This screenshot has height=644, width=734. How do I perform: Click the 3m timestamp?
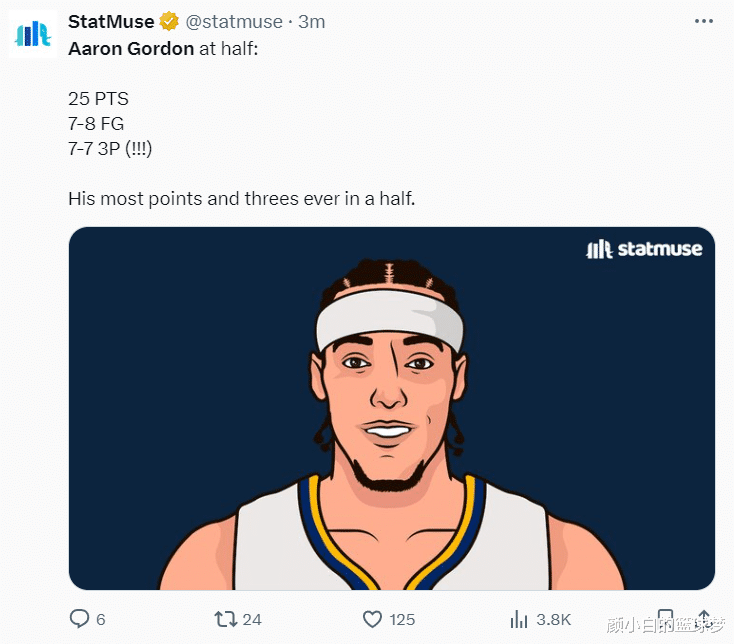[312, 22]
